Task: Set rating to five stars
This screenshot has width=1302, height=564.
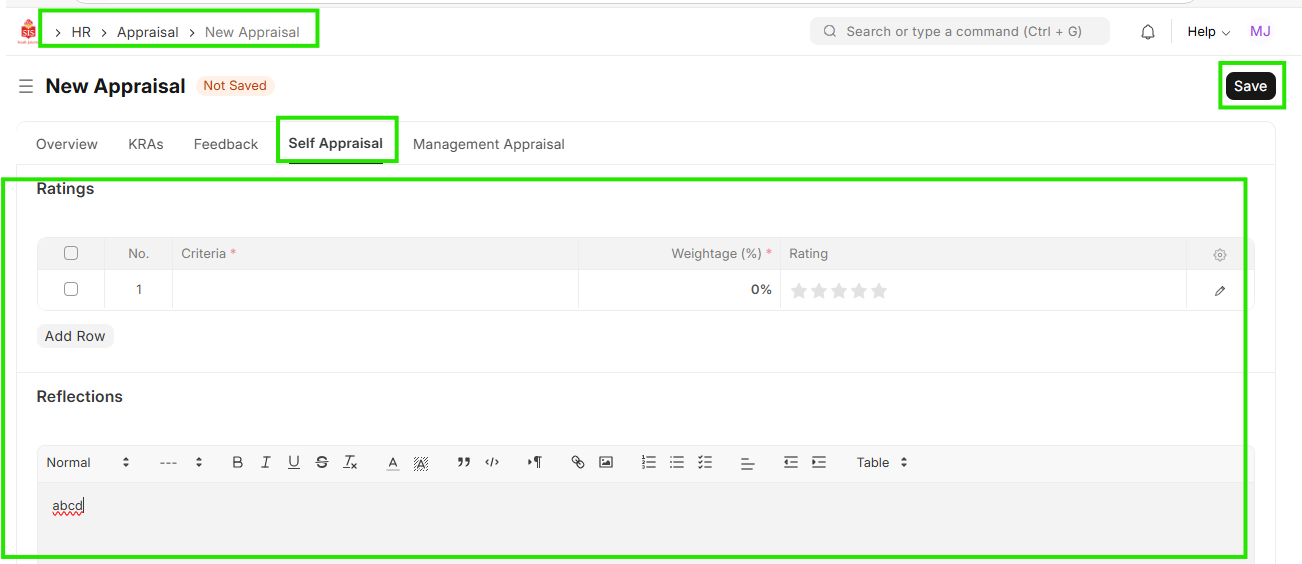Action: pyautogui.click(x=879, y=291)
